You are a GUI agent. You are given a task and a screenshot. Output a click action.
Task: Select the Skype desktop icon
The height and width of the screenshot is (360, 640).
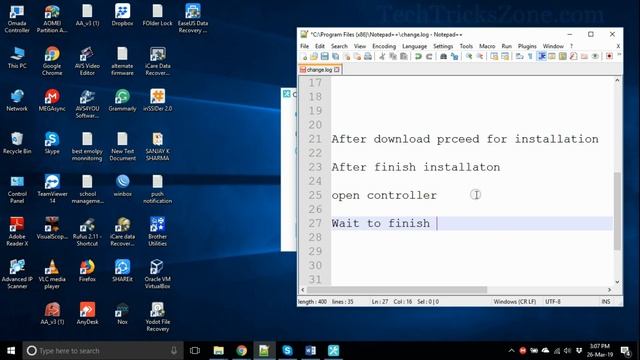click(52, 143)
